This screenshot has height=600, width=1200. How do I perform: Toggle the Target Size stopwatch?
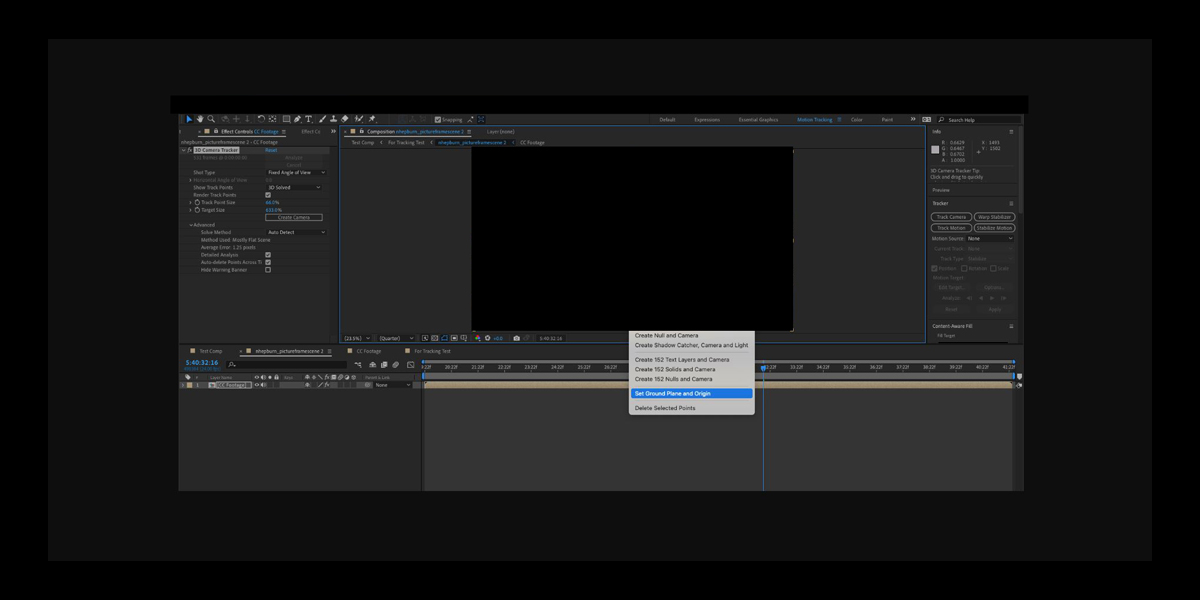(197, 210)
